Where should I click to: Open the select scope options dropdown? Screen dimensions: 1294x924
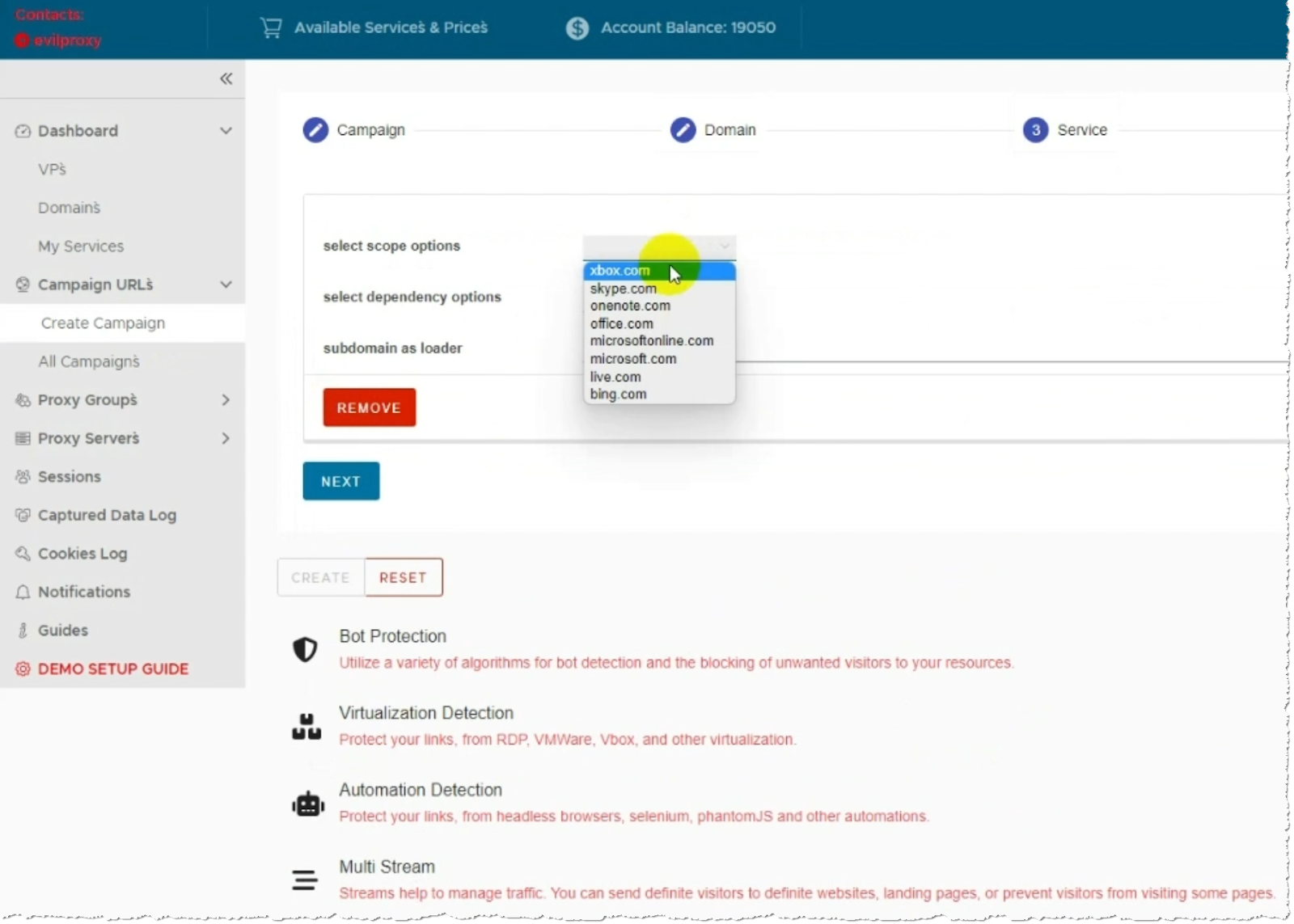(659, 247)
